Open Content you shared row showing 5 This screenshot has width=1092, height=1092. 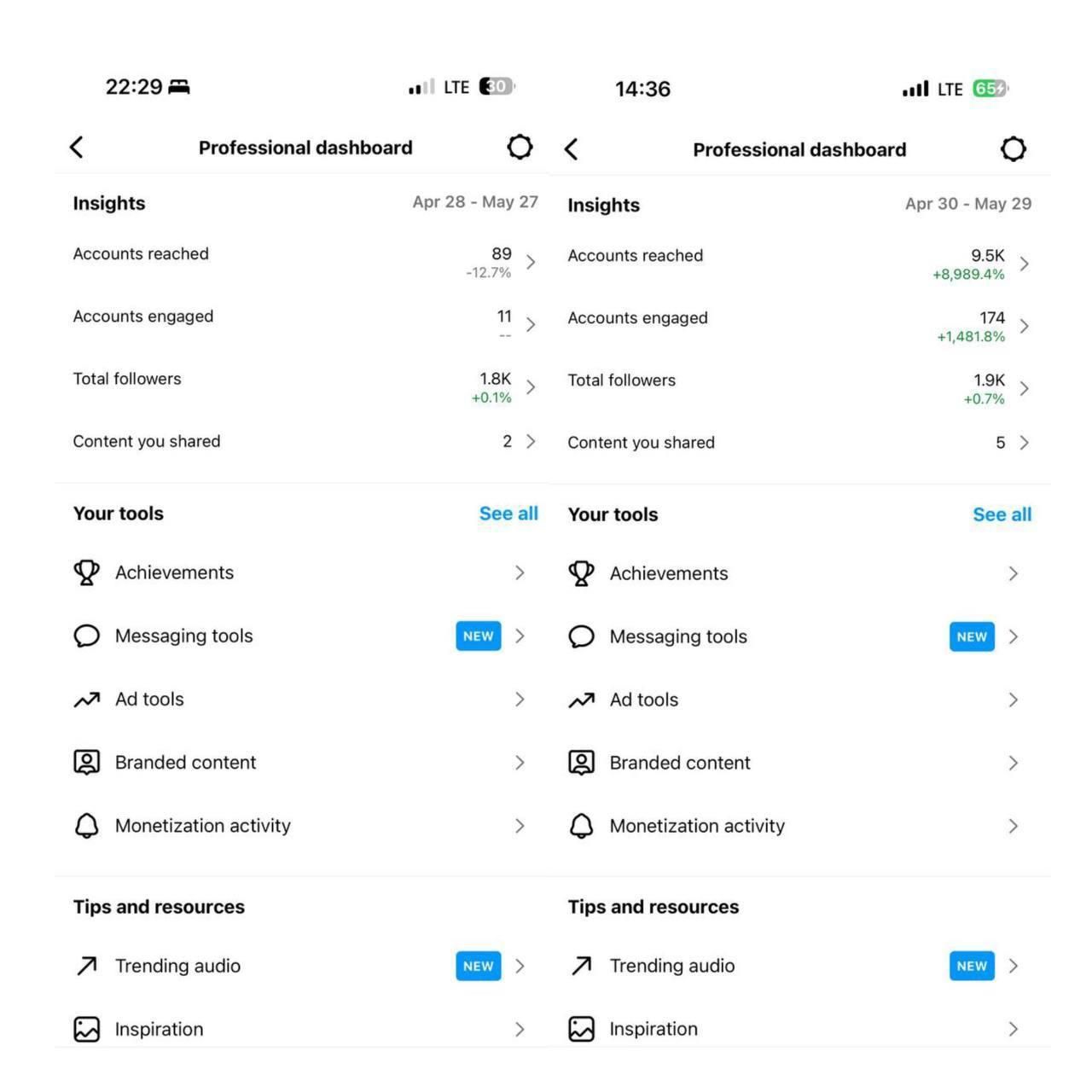(798, 443)
